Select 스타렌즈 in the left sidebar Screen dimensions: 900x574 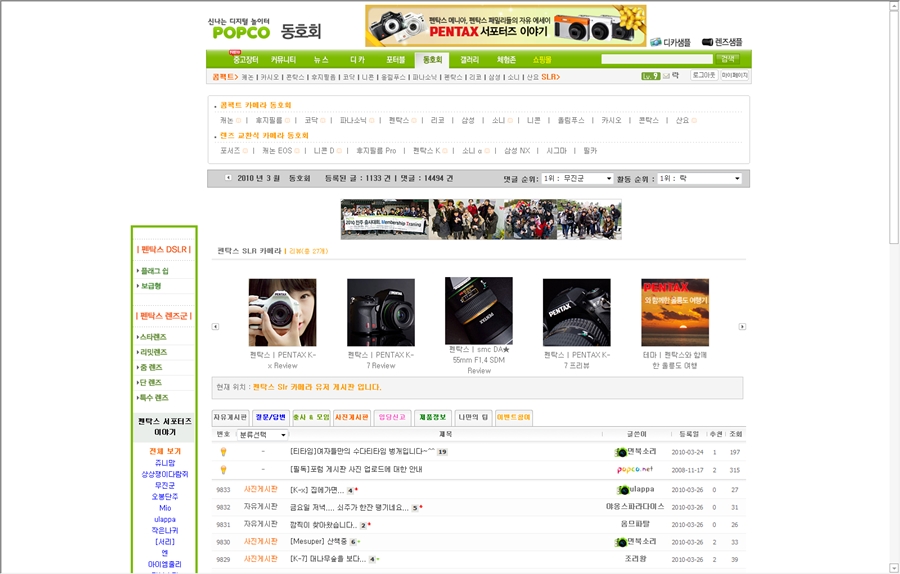coord(153,337)
